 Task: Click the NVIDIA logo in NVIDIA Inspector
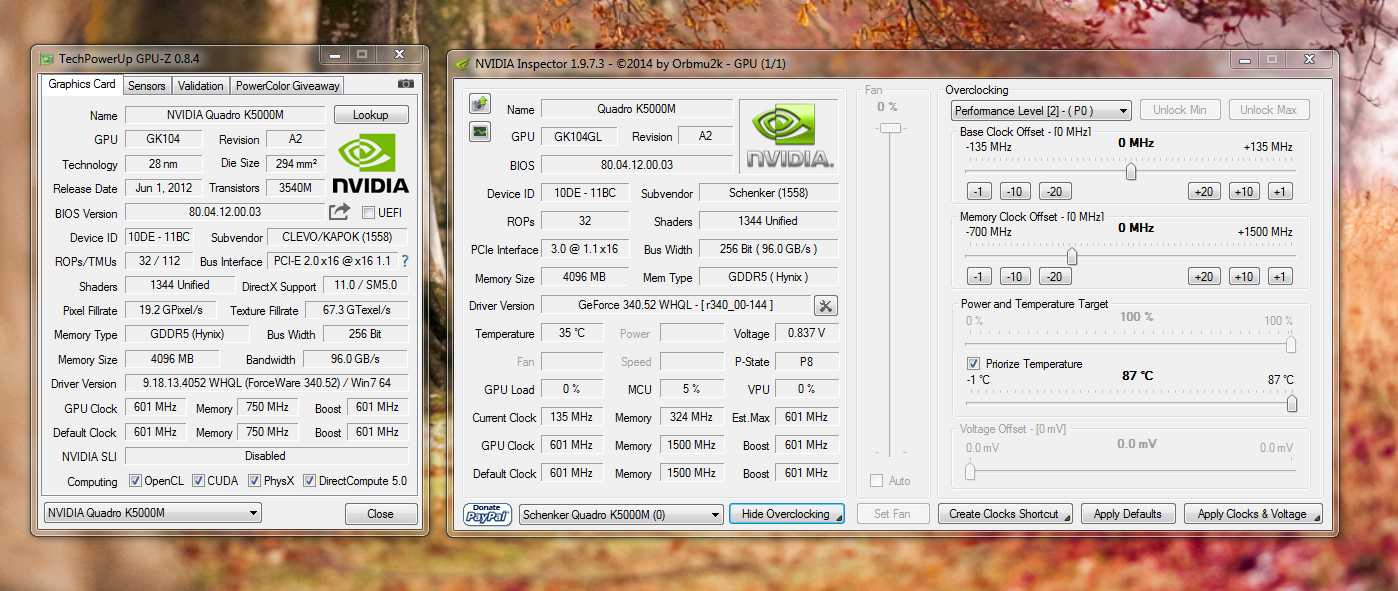(x=788, y=136)
